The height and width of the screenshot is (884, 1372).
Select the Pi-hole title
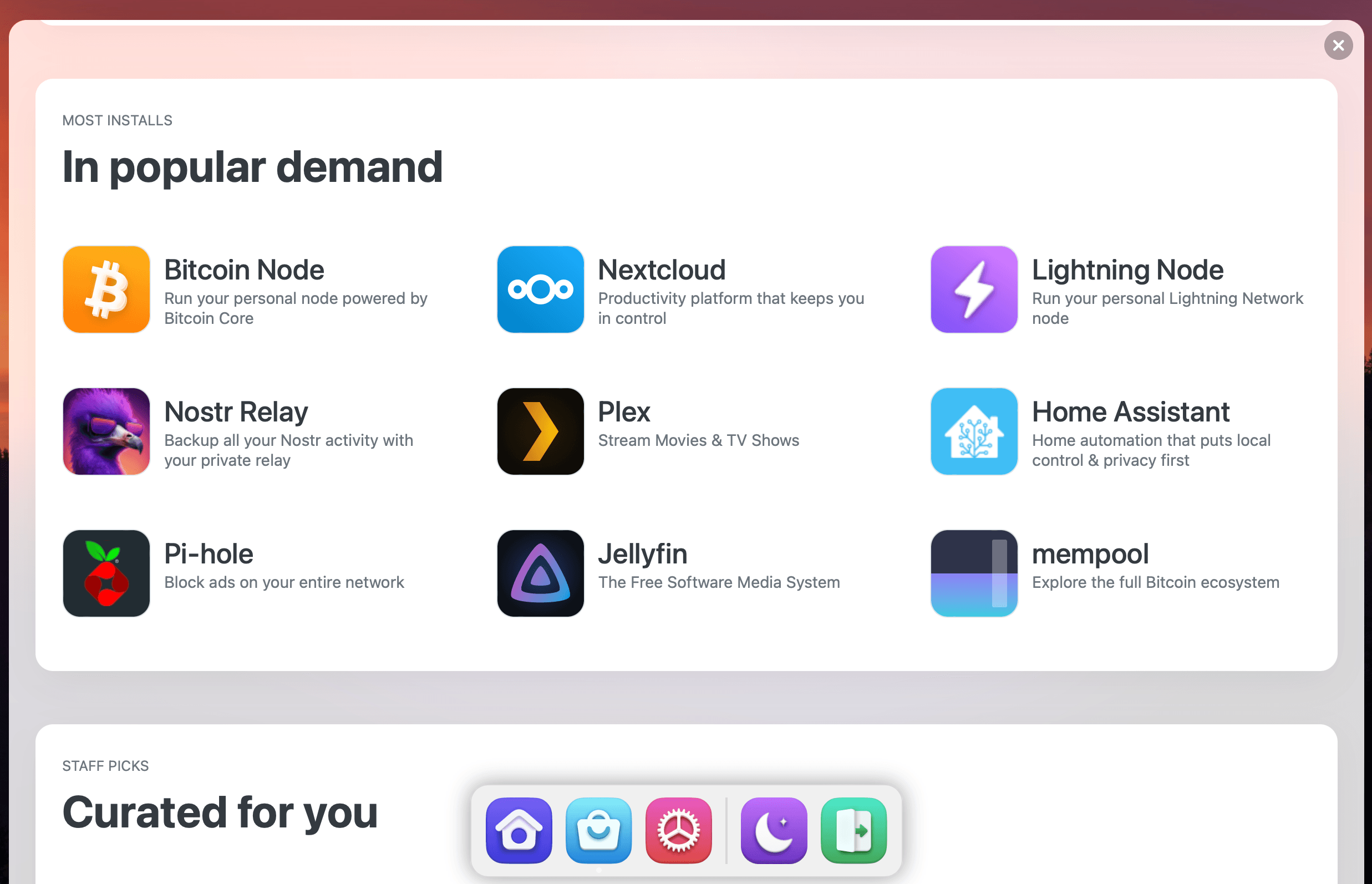[209, 554]
